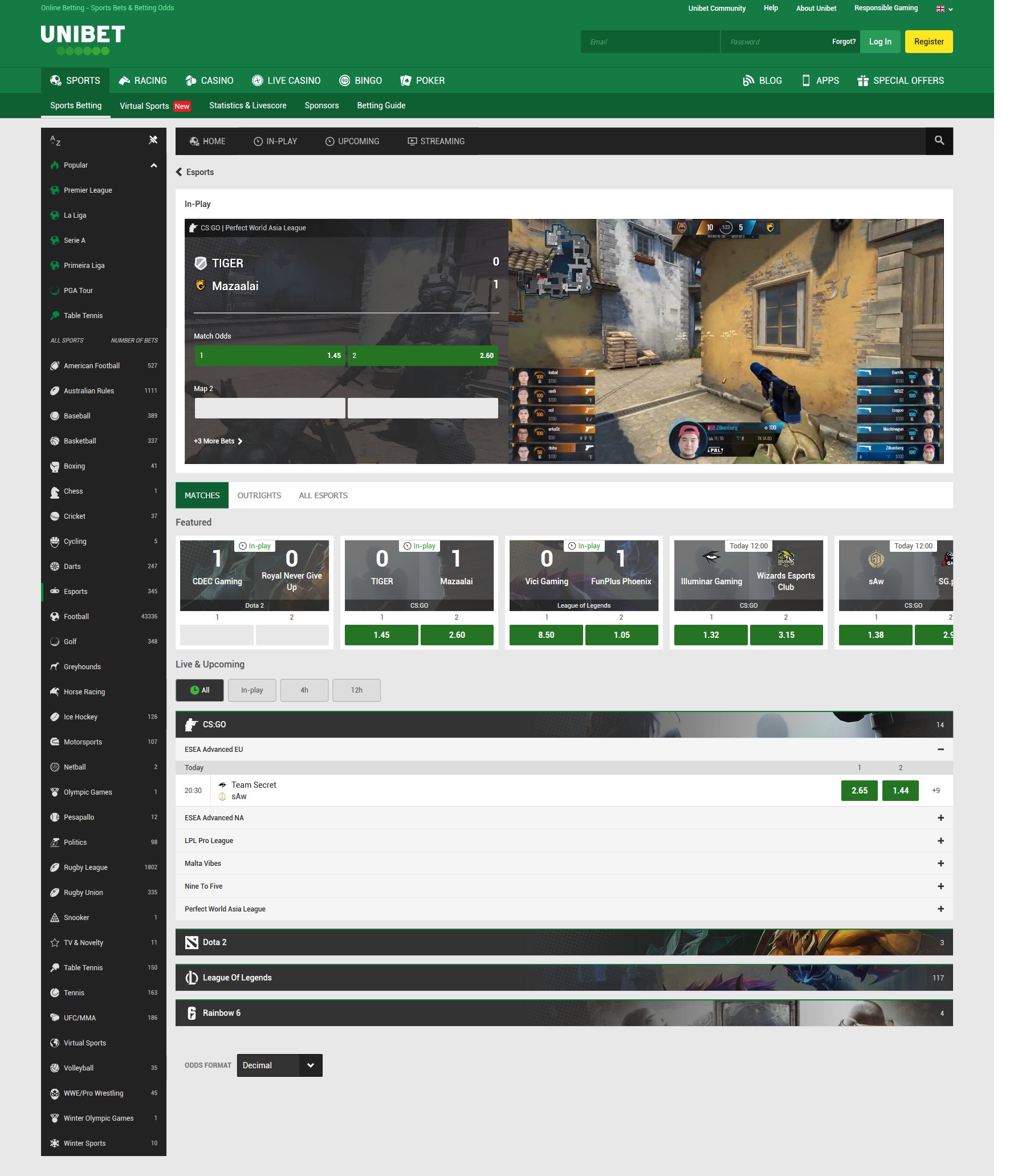Click the Chess knight icon
Viewport: 1026px width, 1176px height.
[x=54, y=491]
